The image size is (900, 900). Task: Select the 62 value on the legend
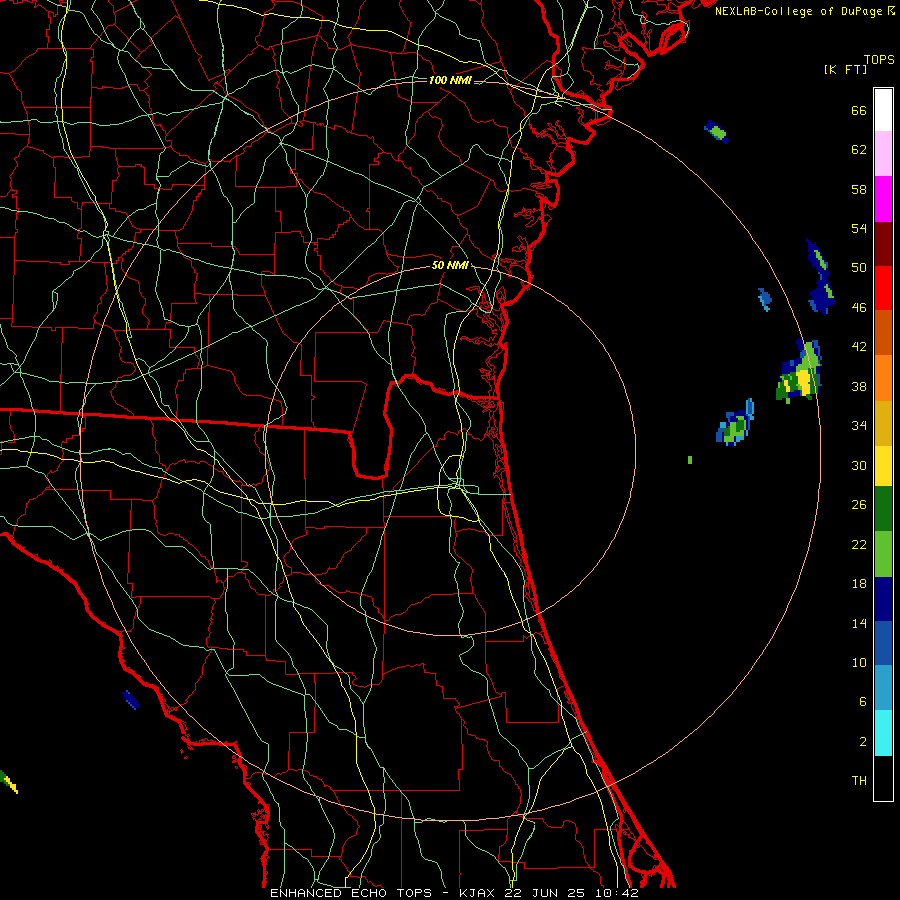point(859,150)
